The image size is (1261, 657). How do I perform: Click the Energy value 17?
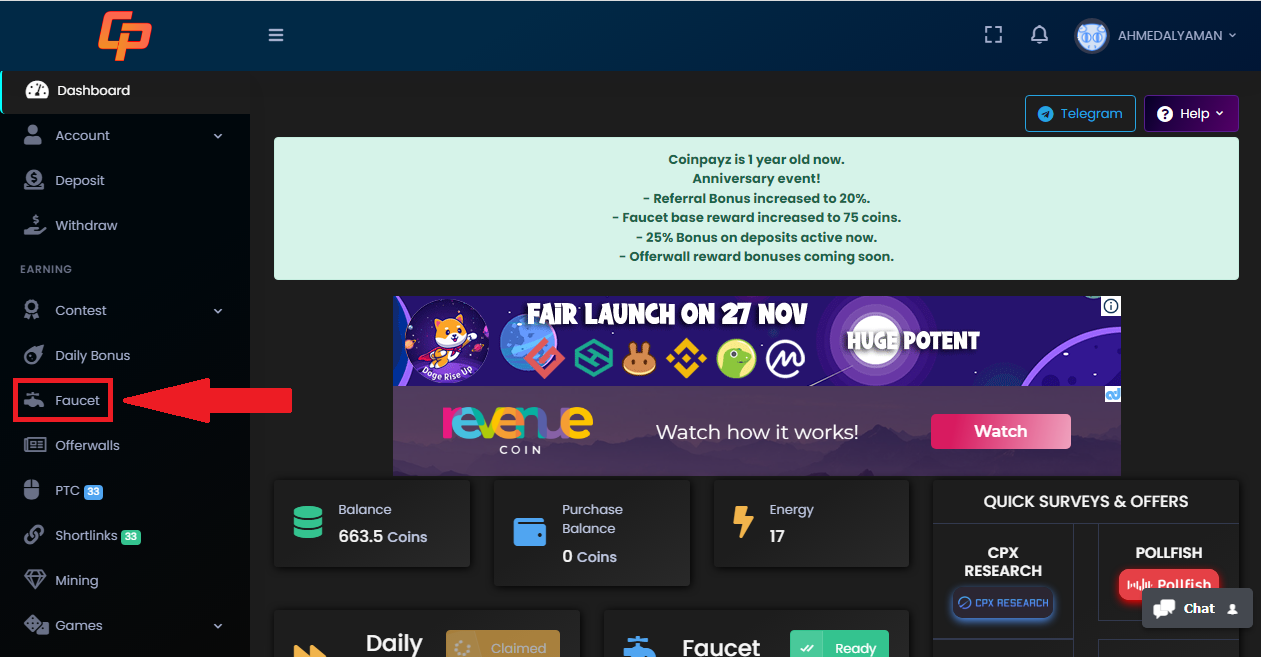pos(777,536)
